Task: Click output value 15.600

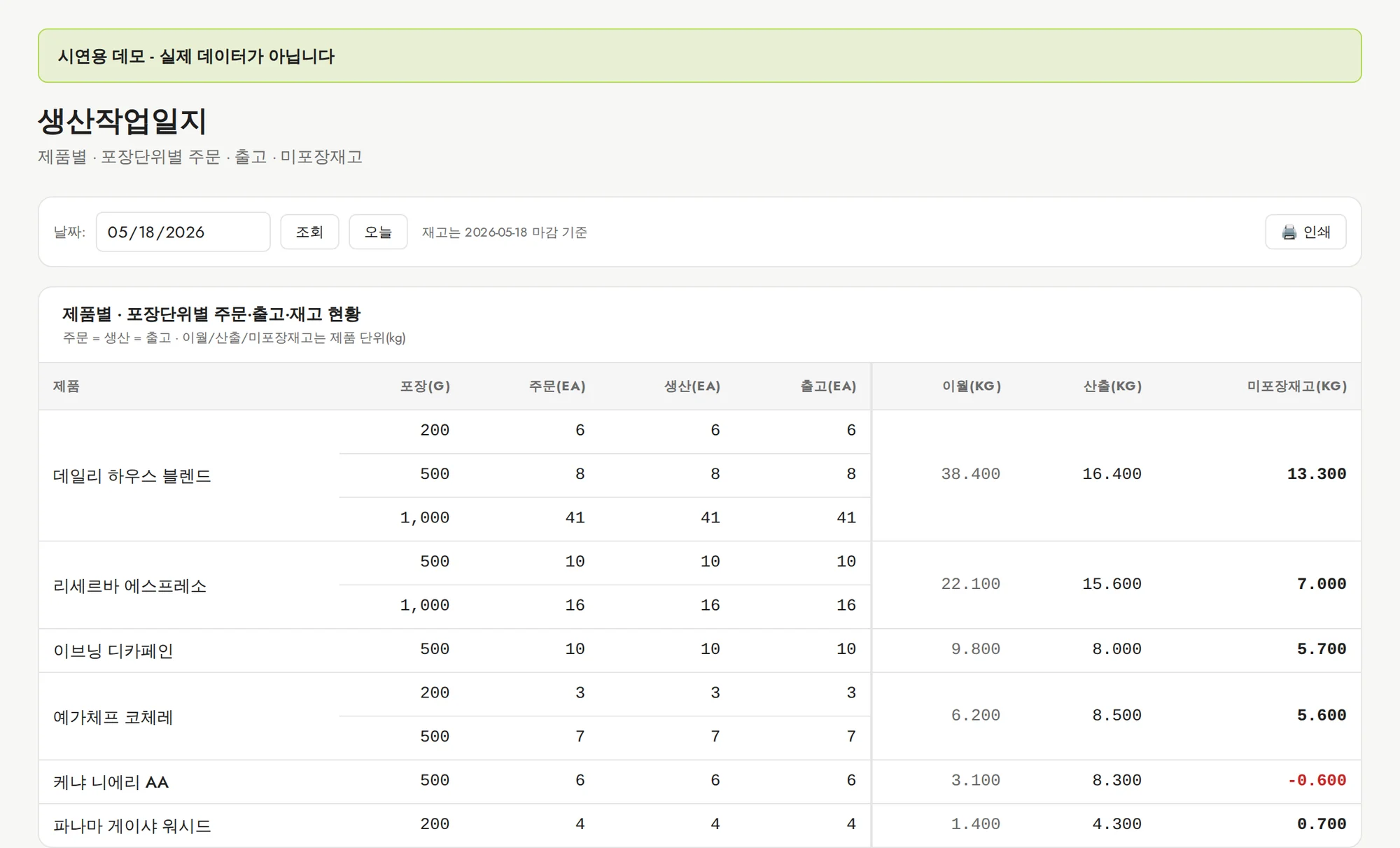Action: pos(1112,584)
